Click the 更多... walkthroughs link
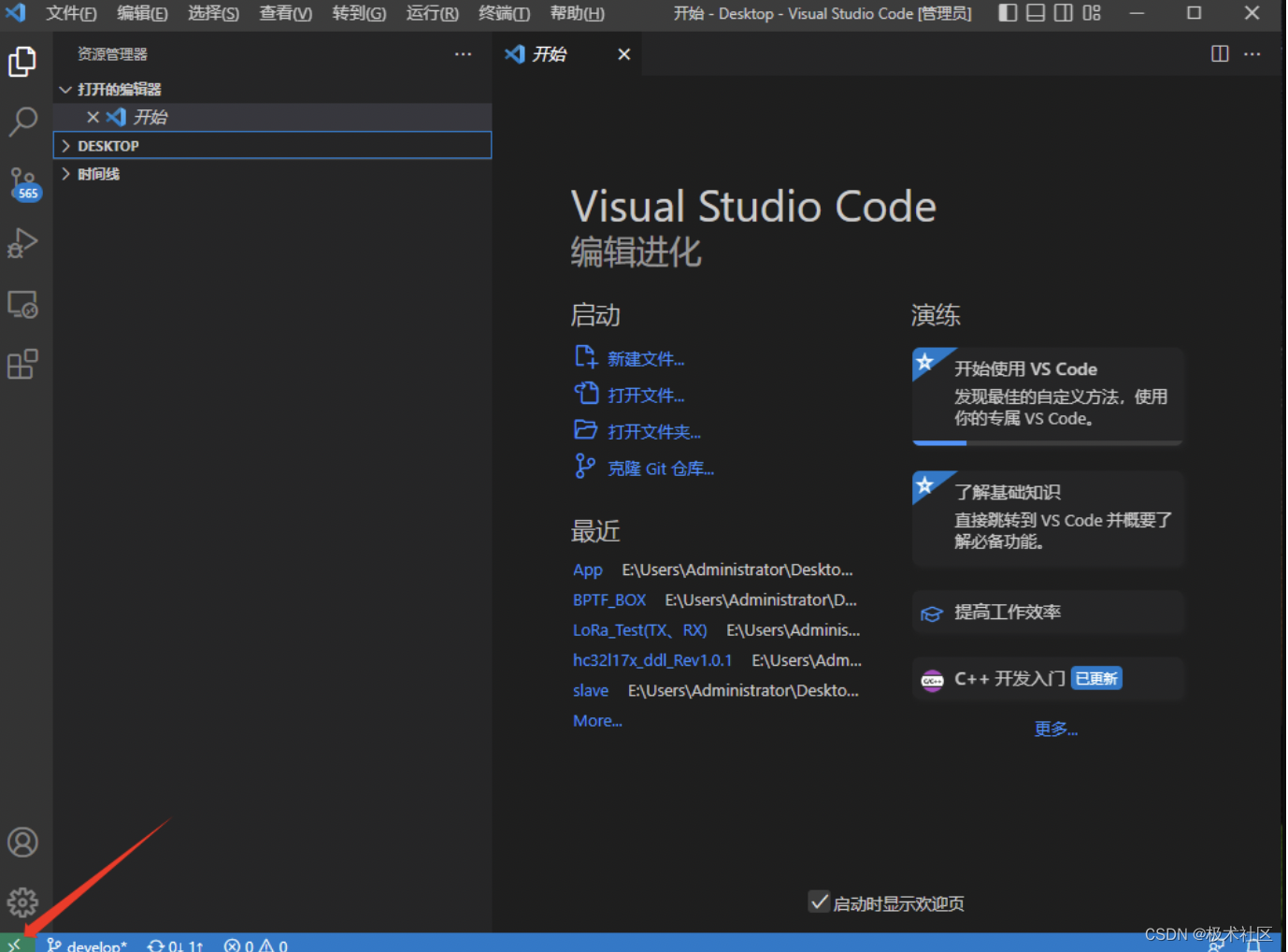Image resolution: width=1288 pixels, height=952 pixels. pyautogui.click(x=1056, y=728)
